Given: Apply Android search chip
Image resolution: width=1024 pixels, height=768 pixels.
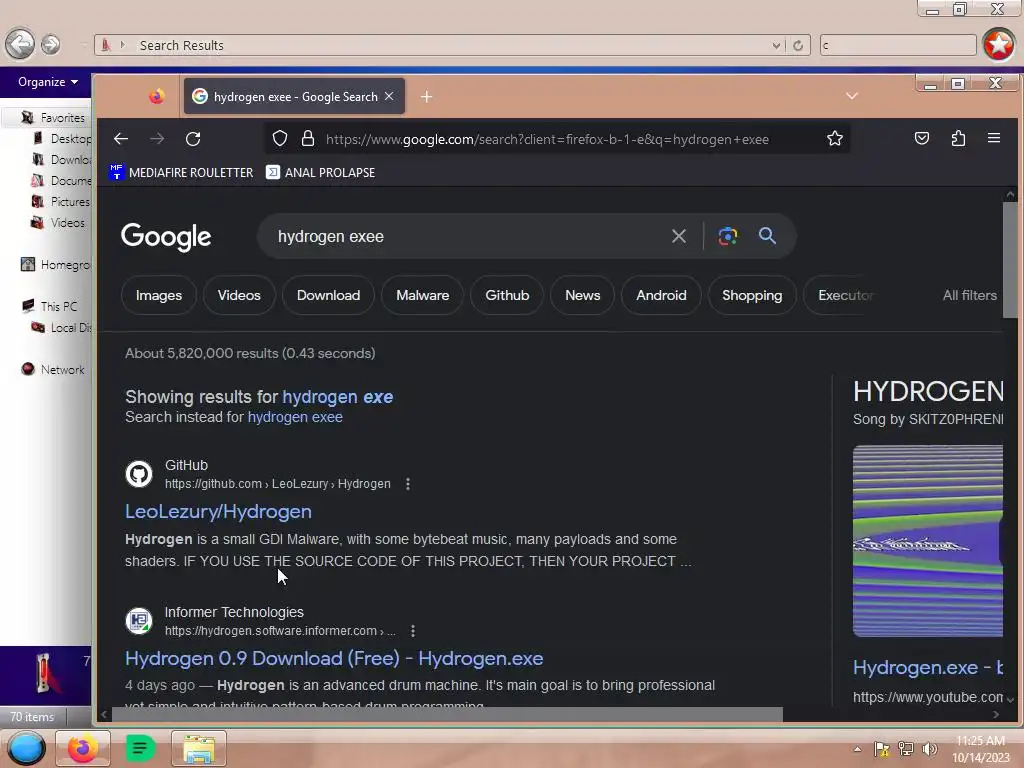Looking at the screenshot, I should [662, 295].
